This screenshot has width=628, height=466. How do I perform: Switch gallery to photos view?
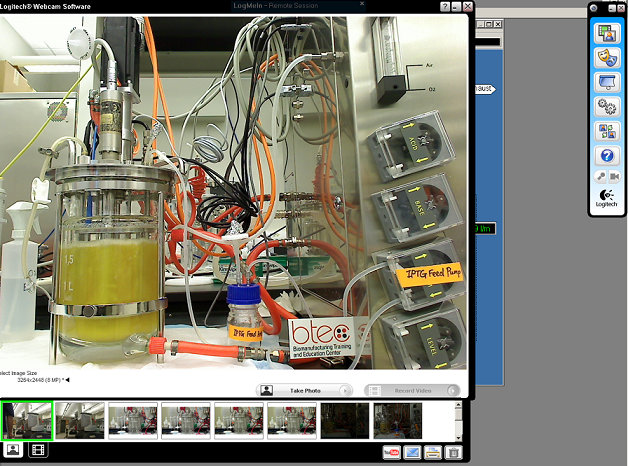[x=14, y=450]
